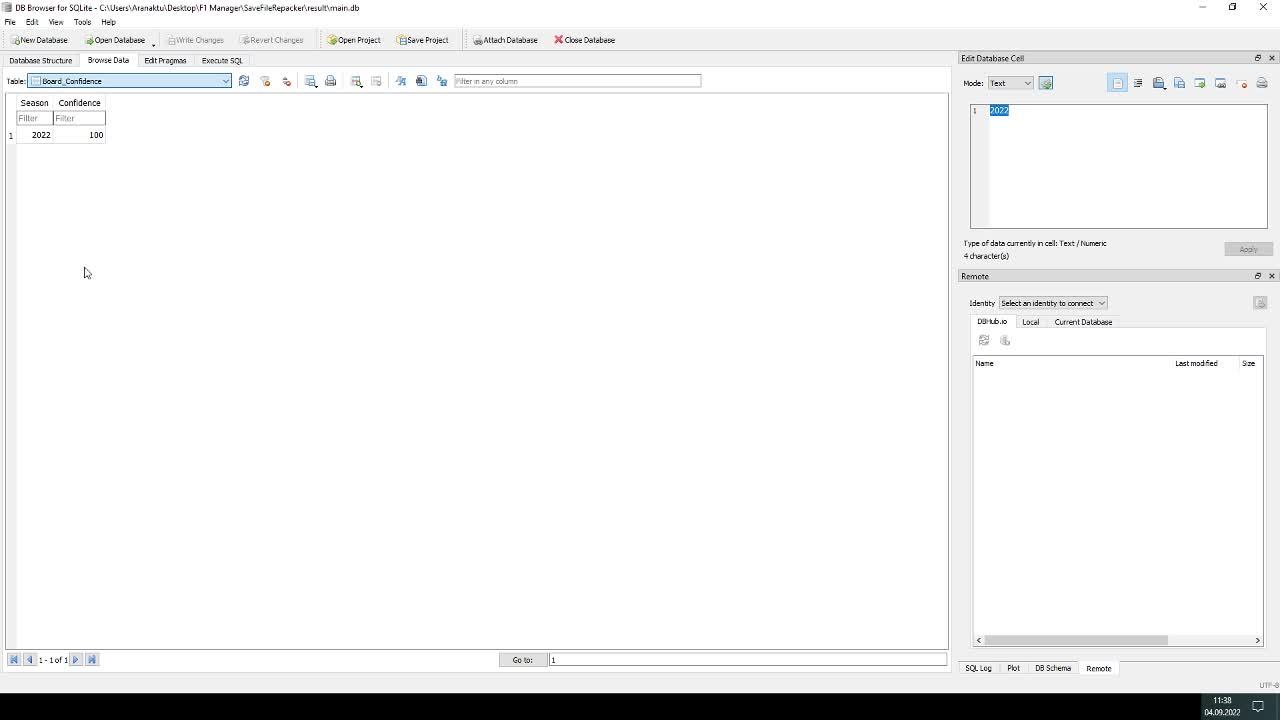The height and width of the screenshot is (720, 1280).
Task: Print the currently browsed table
Action: (x=331, y=81)
